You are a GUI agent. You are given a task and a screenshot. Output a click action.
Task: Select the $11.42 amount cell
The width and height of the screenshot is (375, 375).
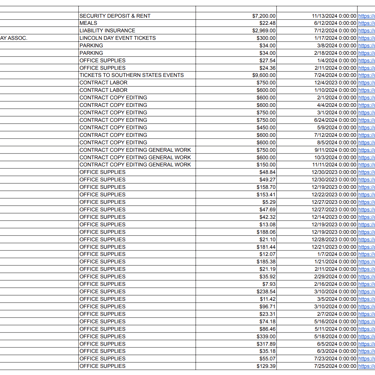[236, 299]
